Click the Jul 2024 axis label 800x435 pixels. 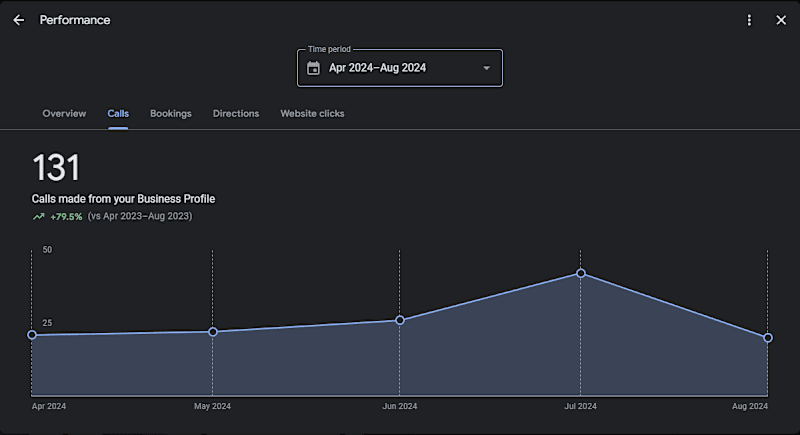[x=580, y=406]
